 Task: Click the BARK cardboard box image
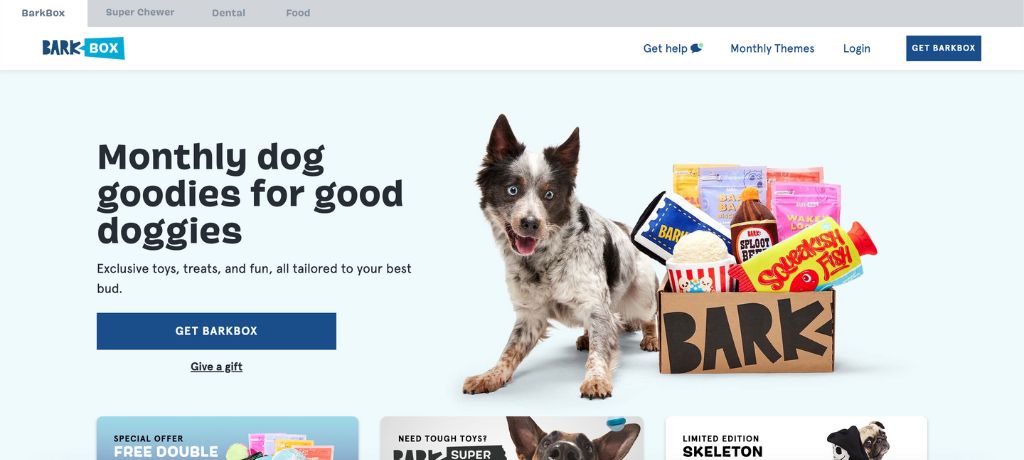tap(746, 331)
